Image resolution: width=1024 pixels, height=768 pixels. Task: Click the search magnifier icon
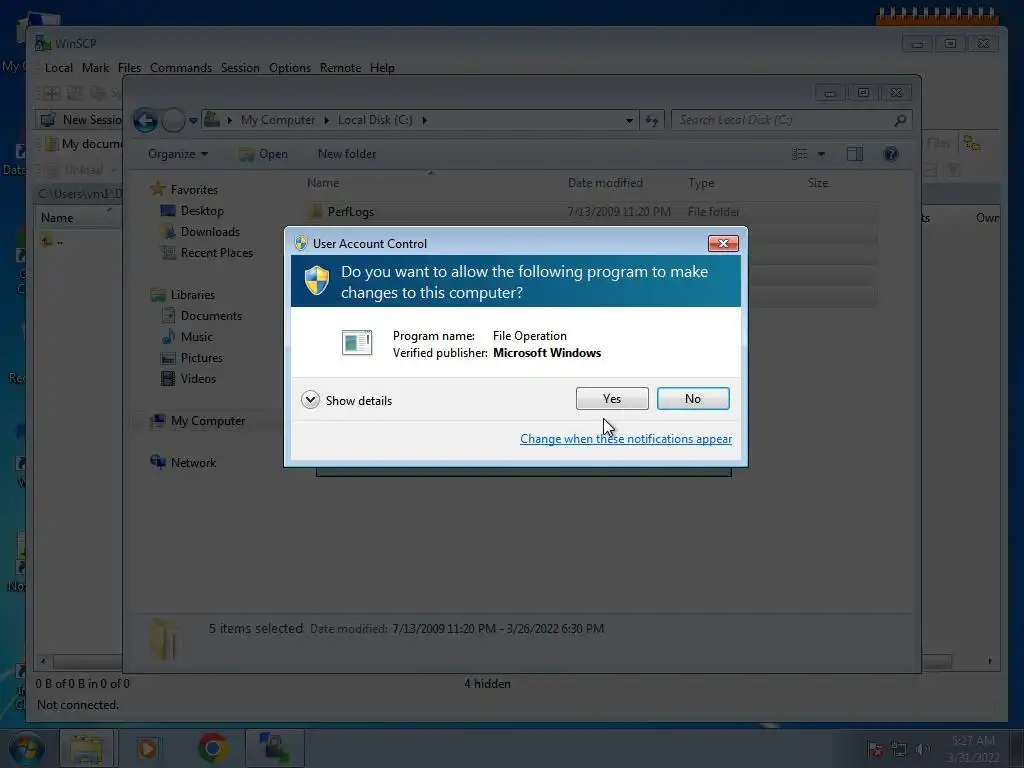900,120
